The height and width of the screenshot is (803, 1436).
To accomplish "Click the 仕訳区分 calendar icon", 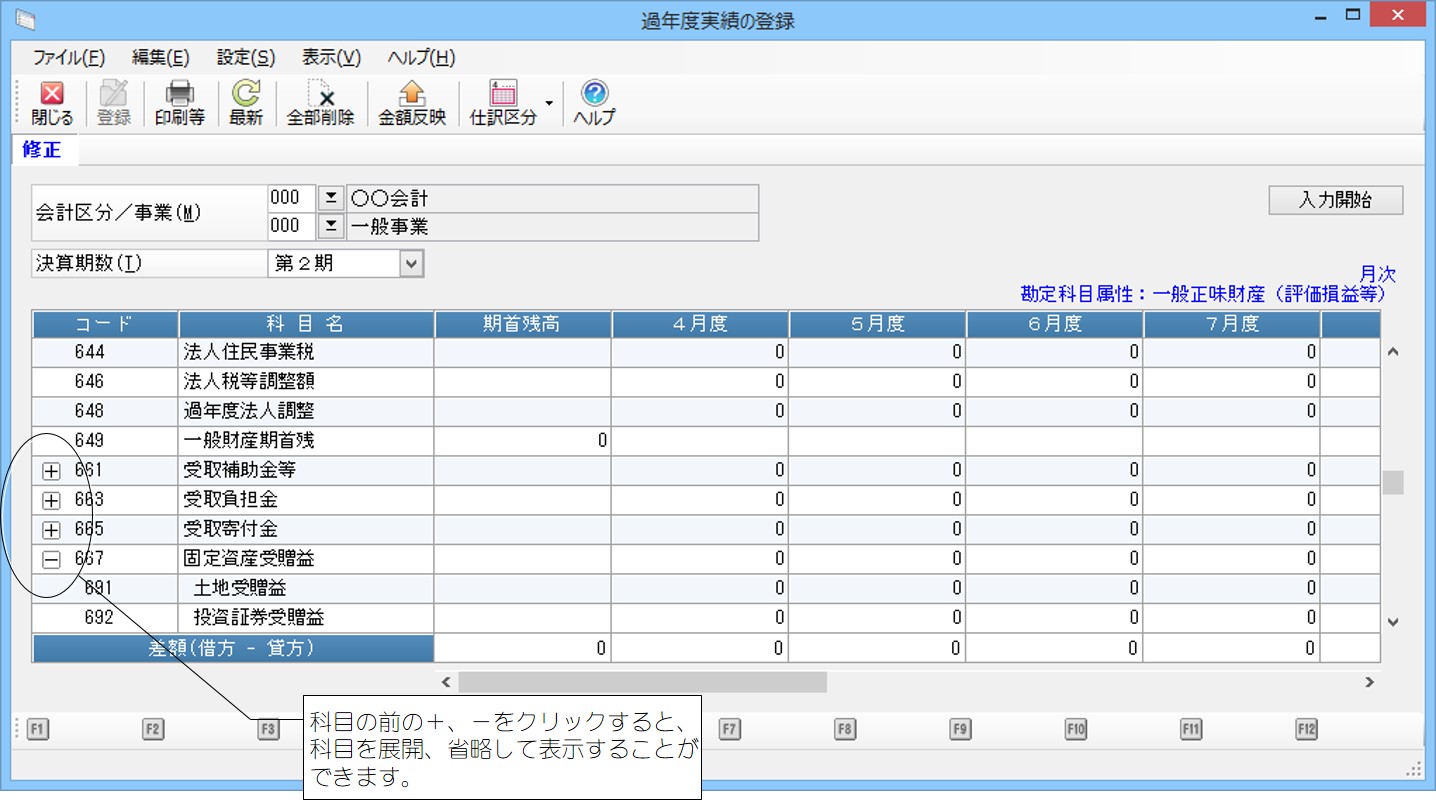I will (503, 95).
